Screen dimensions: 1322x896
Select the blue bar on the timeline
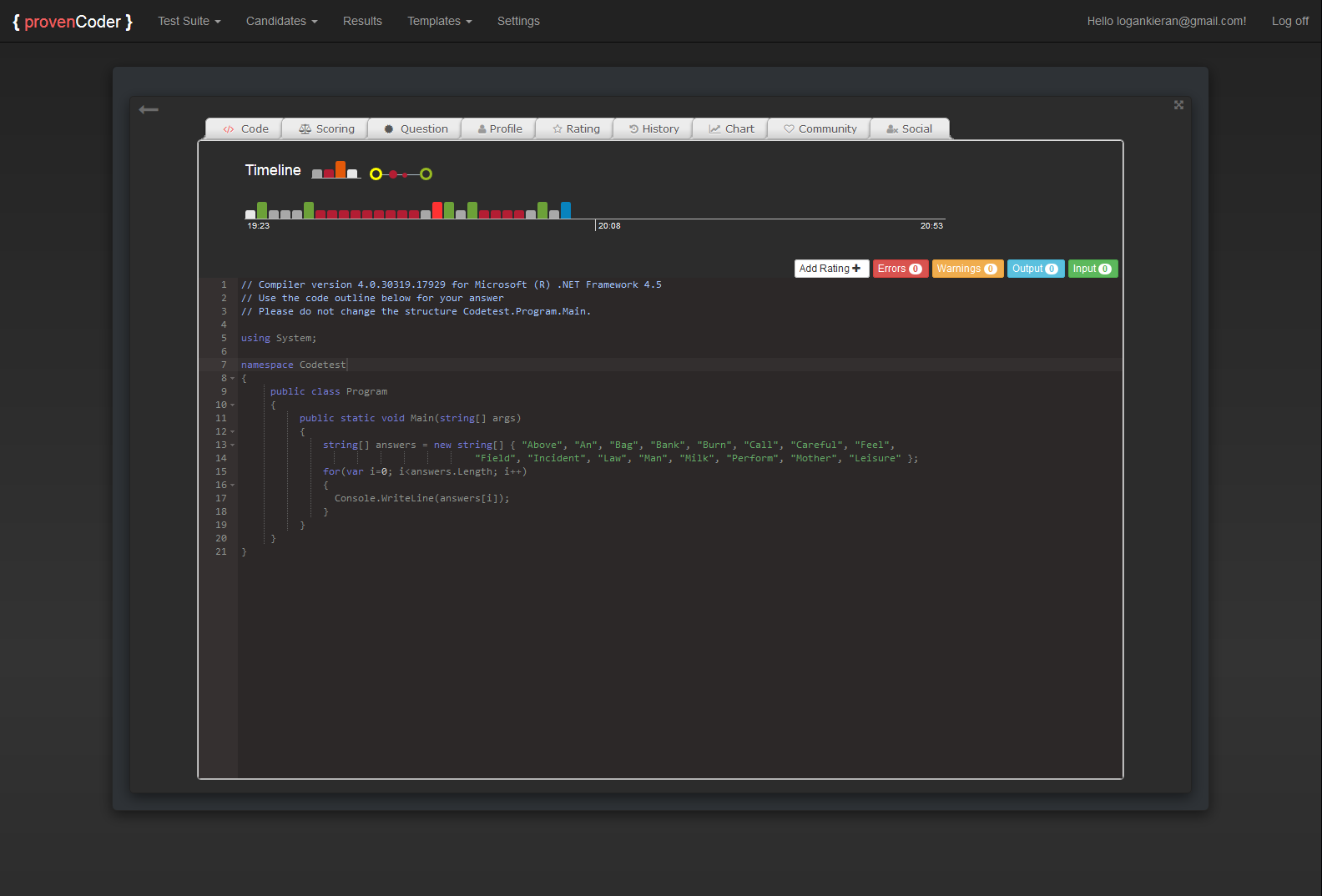(x=566, y=210)
